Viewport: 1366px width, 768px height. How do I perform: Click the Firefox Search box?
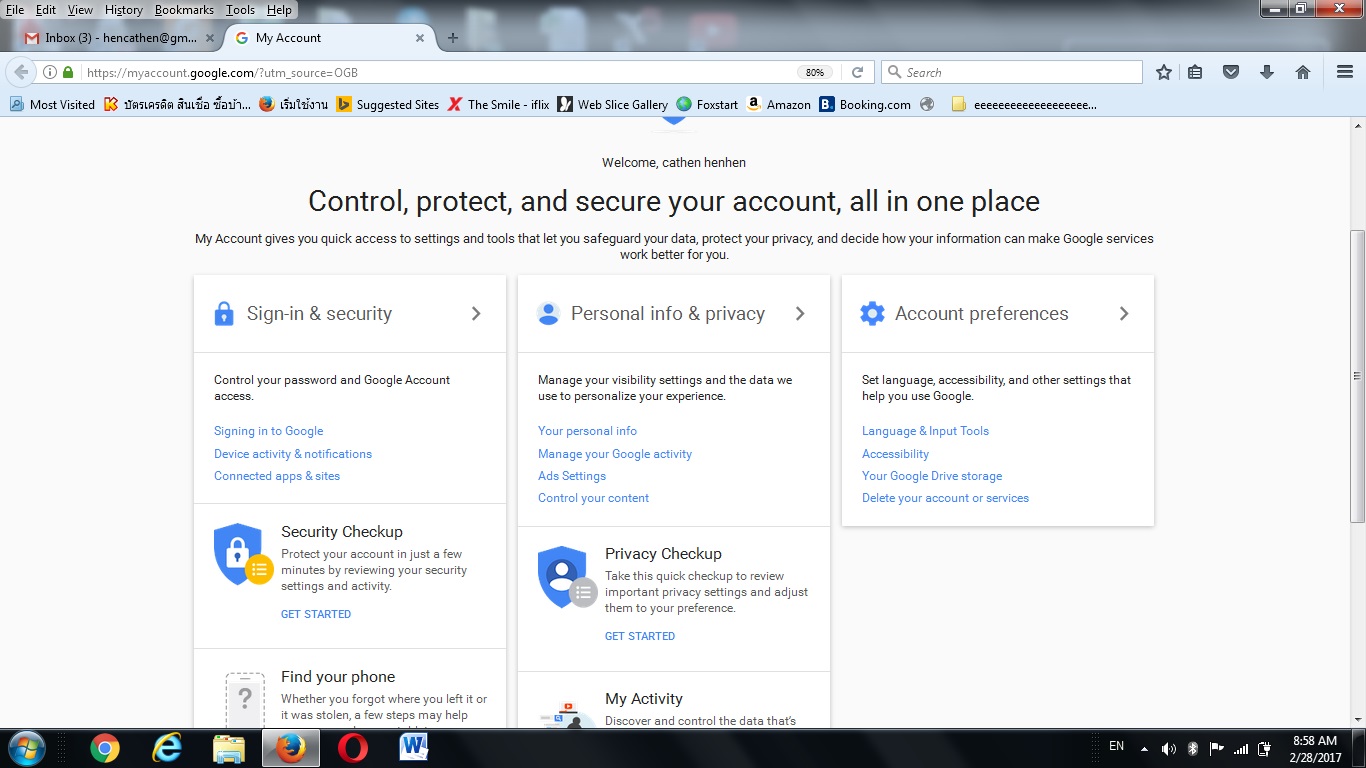pyautogui.click(x=1011, y=72)
